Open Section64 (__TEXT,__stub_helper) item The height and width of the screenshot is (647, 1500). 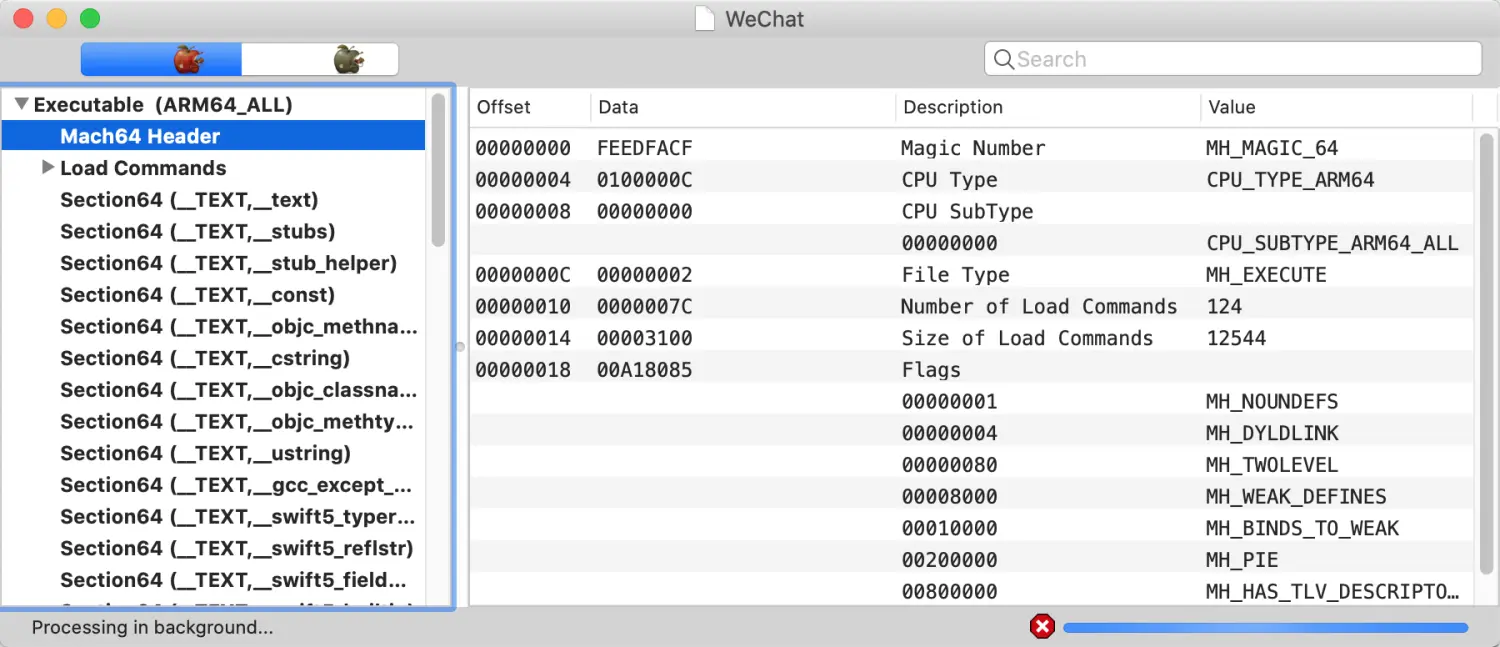pyautogui.click(x=228, y=263)
